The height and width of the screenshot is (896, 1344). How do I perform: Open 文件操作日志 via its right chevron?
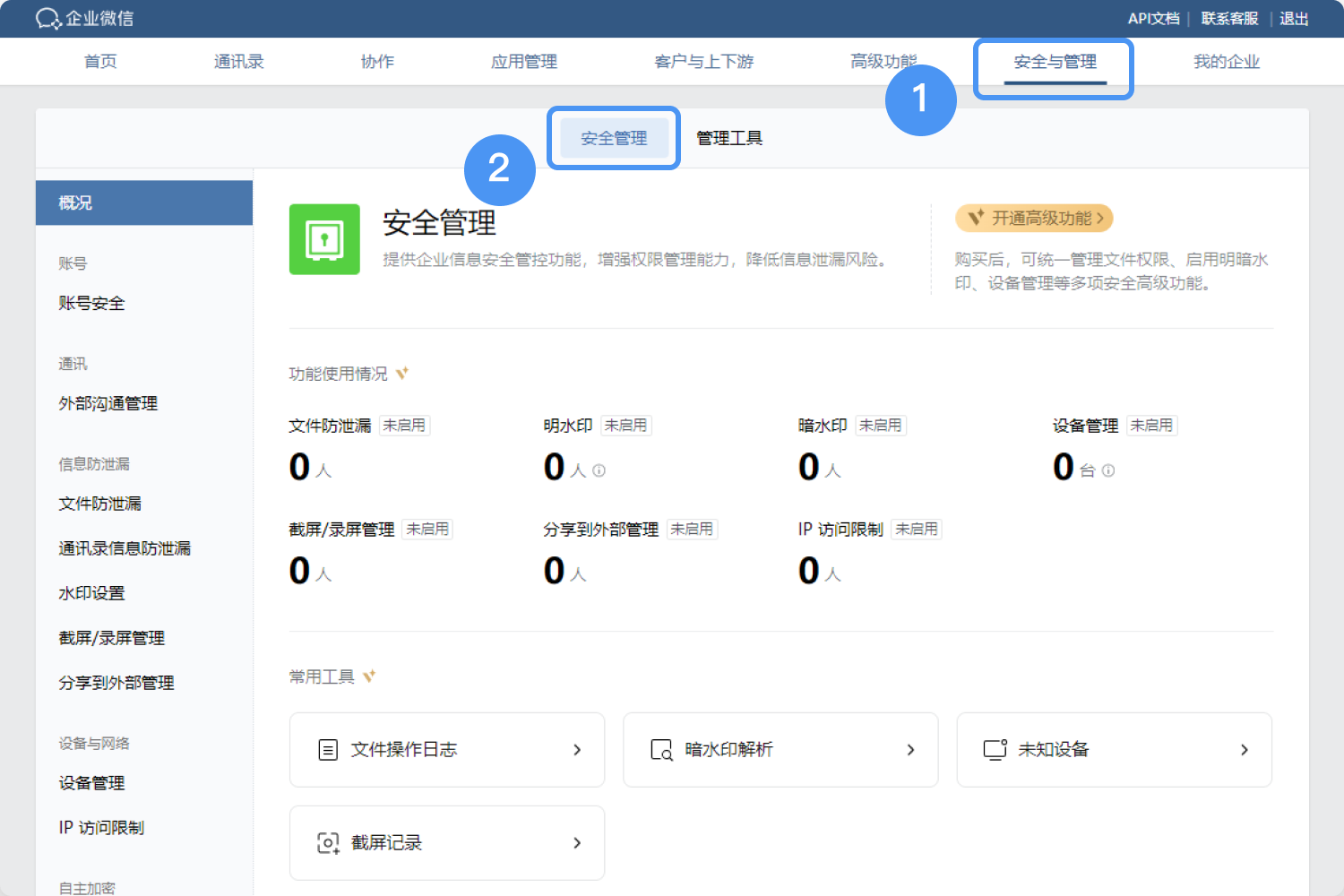(577, 750)
